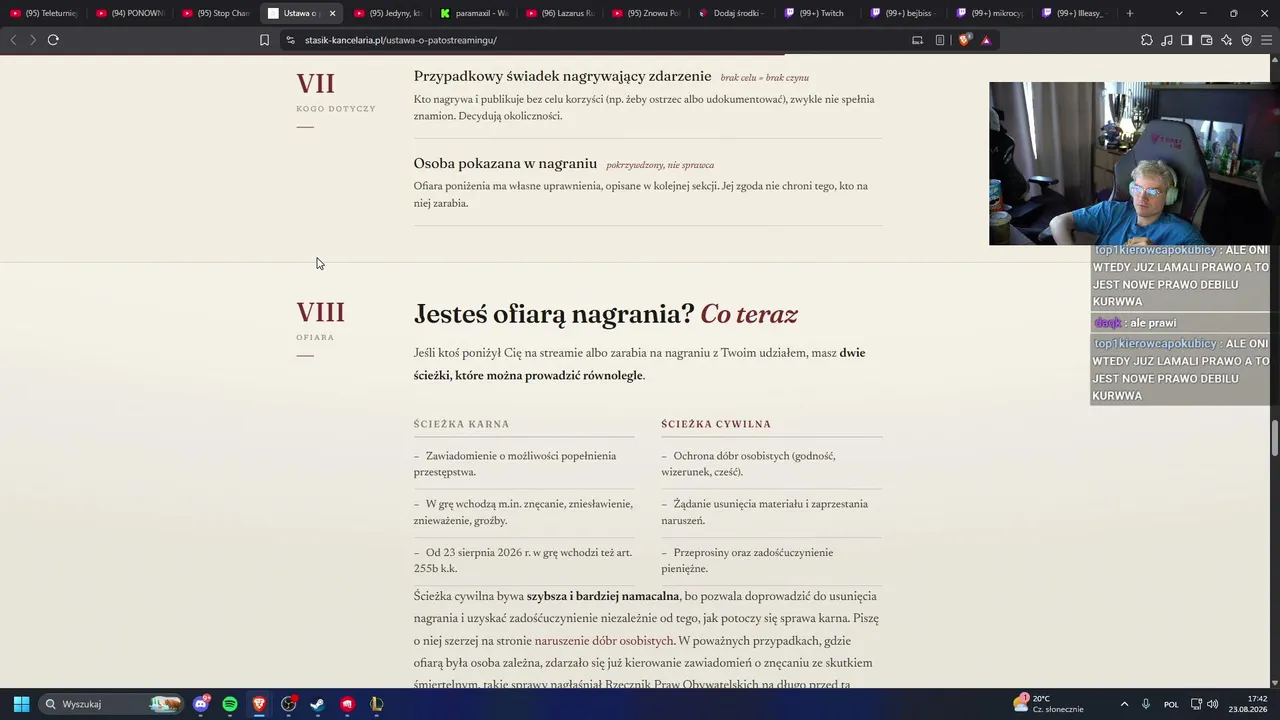Click 'Przeprosiny oraz zadośćuczynienie pieniężne' item
1280x720 pixels.
point(771,561)
